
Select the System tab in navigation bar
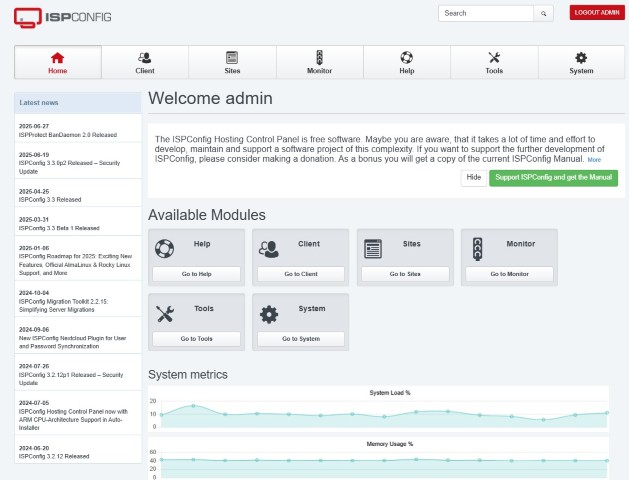click(x=581, y=62)
